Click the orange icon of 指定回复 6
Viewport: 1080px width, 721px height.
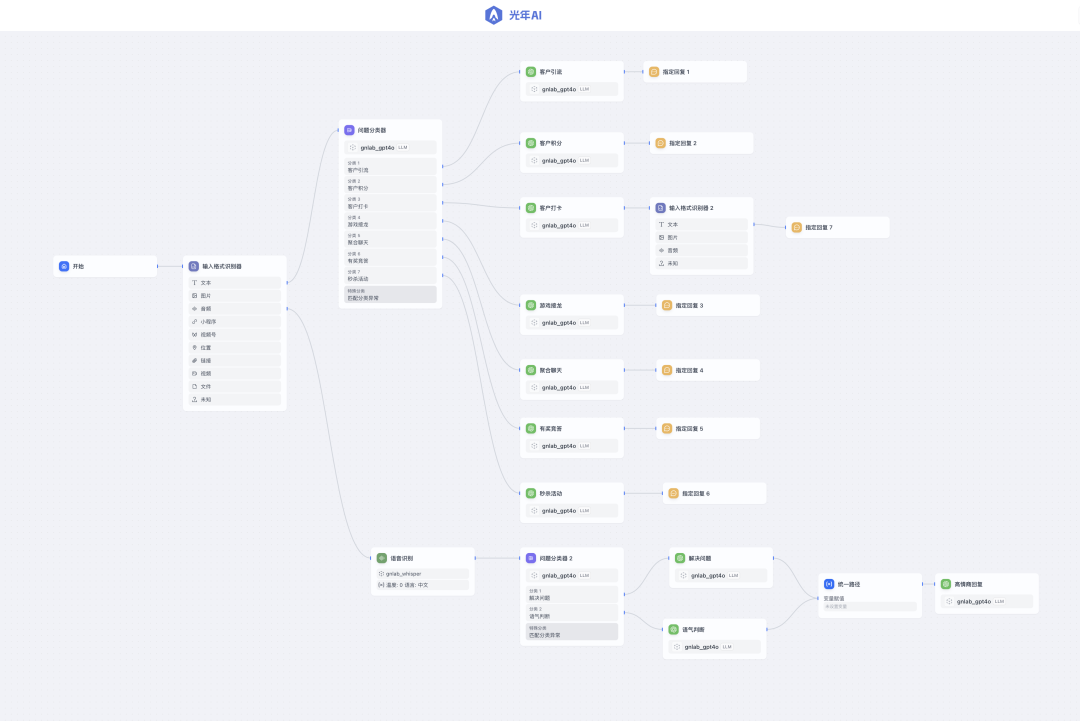click(674, 494)
